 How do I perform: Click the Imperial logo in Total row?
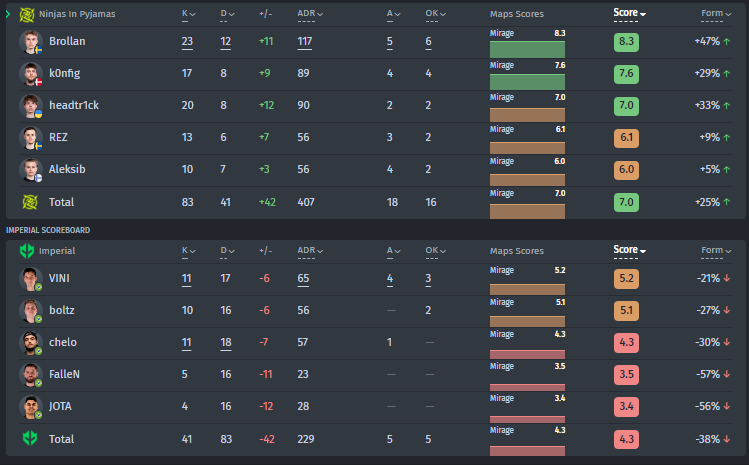pos(30,439)
